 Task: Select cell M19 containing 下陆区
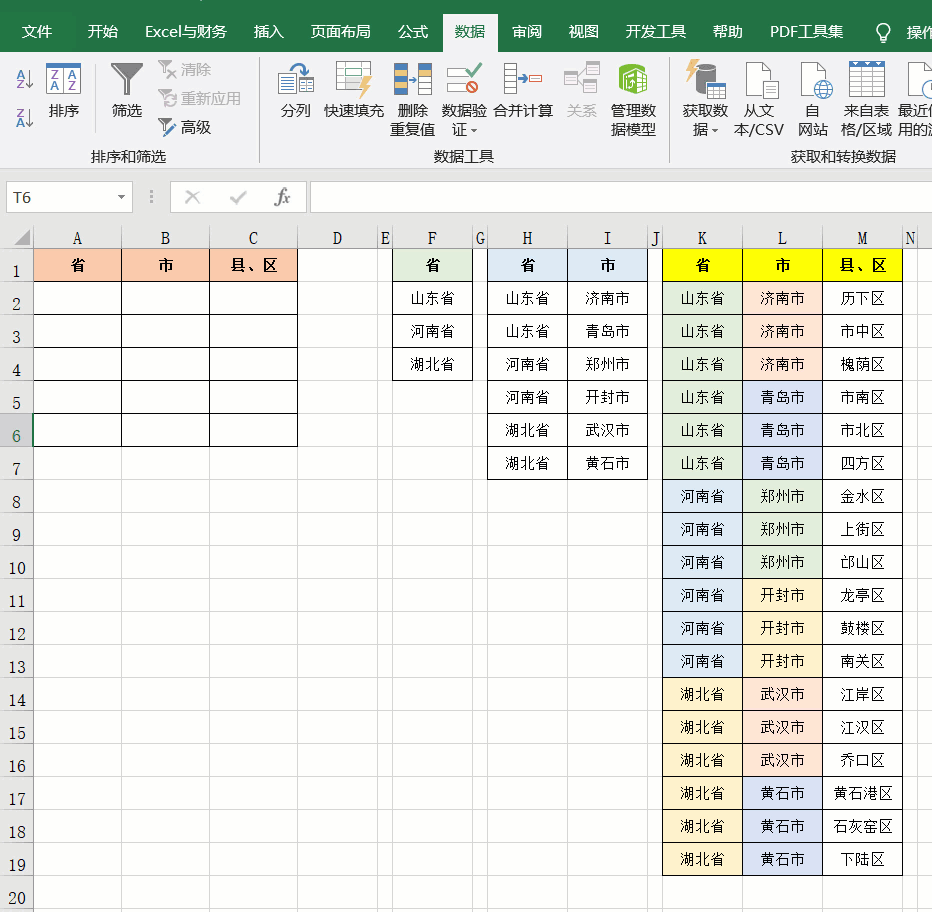pyautogui.click(x=862, y=859)
